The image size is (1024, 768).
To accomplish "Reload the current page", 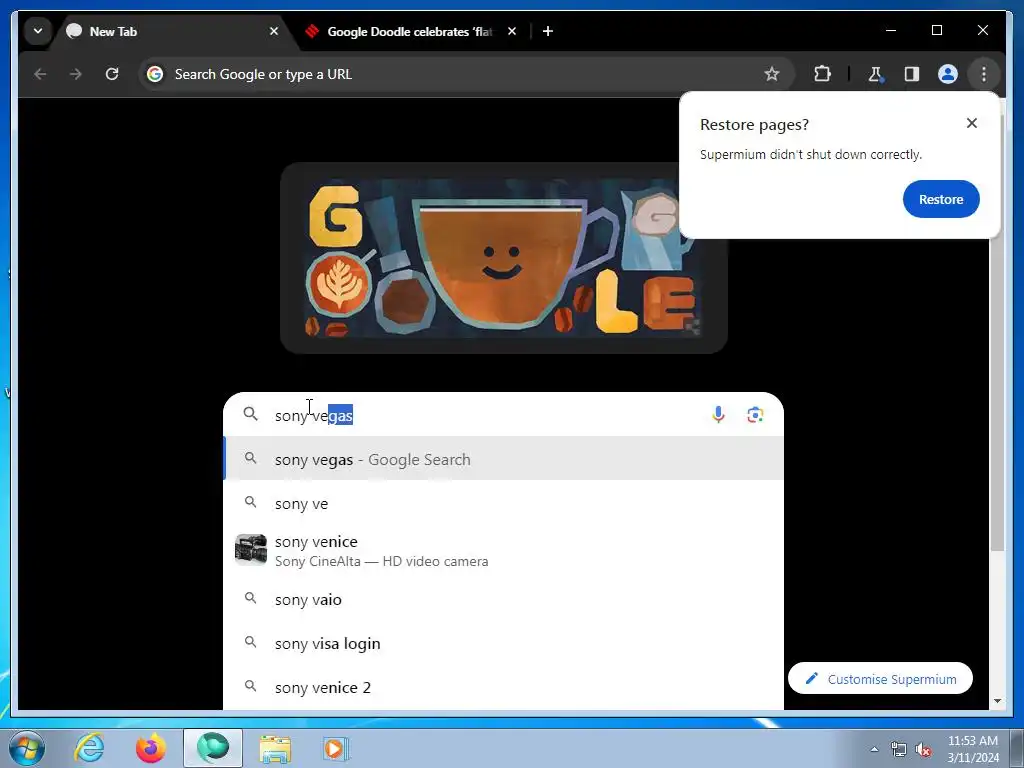I will [x=112, y=74].
